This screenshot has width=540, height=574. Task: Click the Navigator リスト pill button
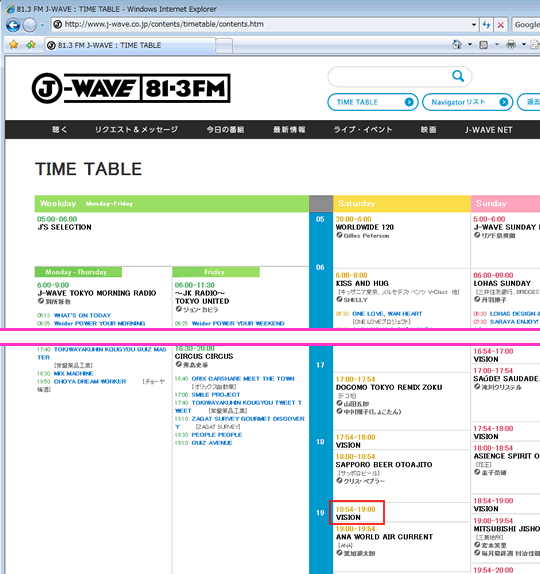coord(468,102)
